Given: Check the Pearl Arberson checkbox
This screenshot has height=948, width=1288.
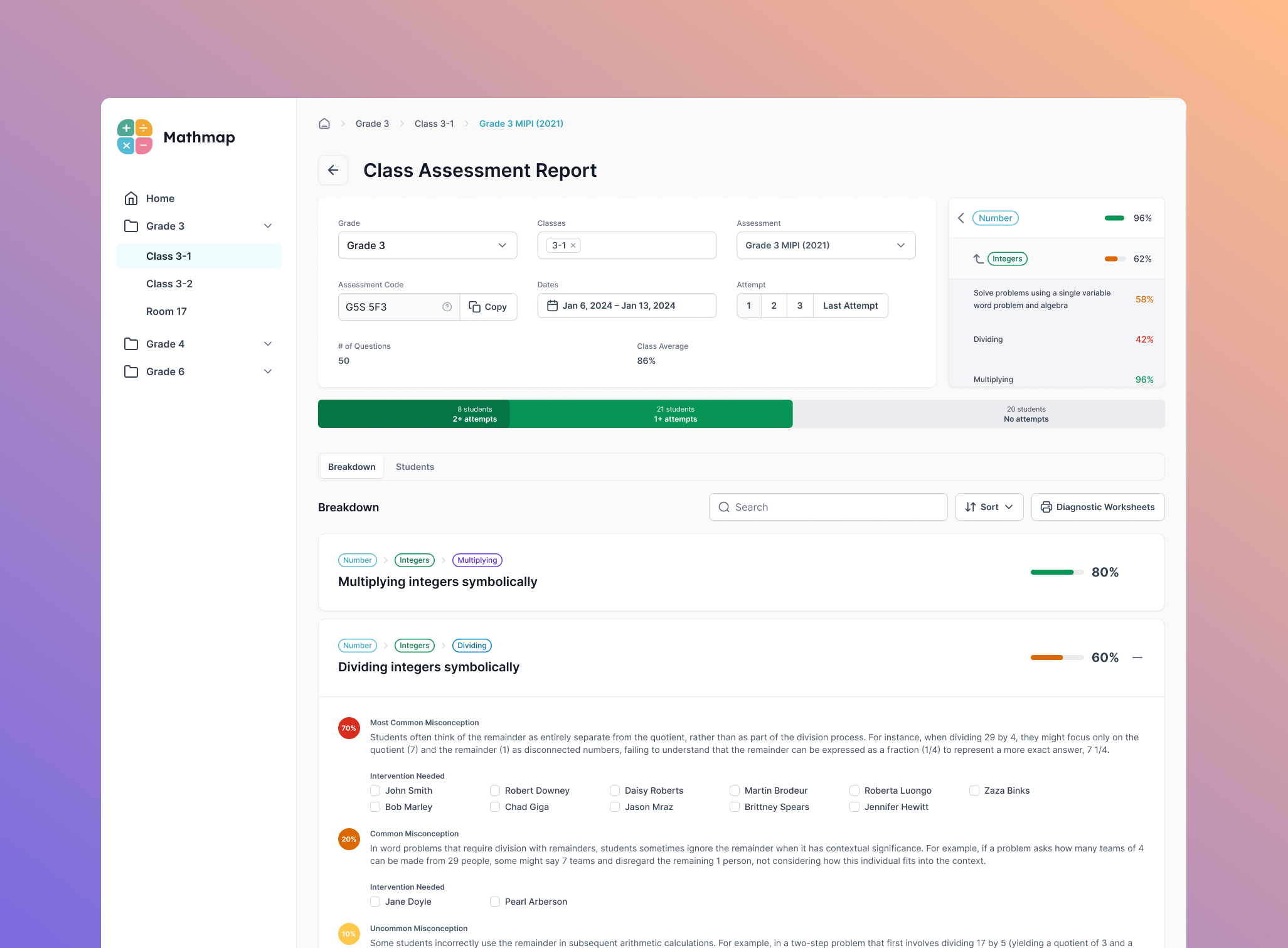Looking at the screenshot, I should pos(495,902).
